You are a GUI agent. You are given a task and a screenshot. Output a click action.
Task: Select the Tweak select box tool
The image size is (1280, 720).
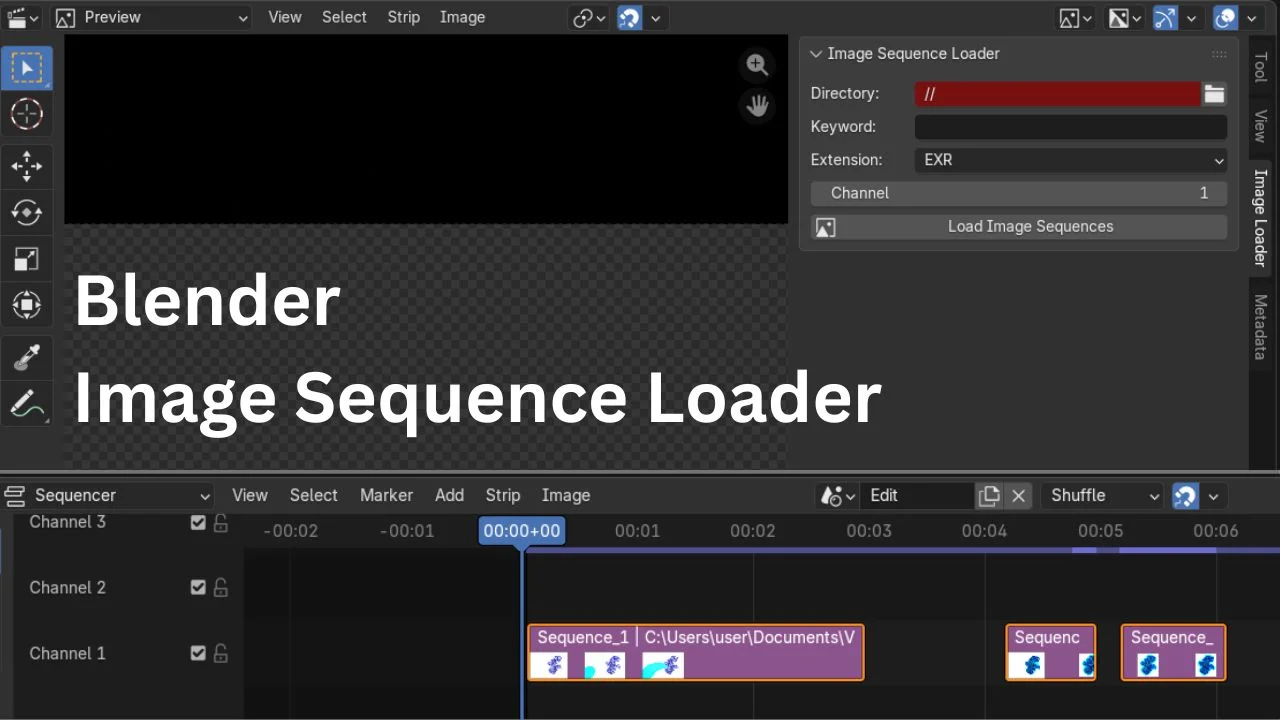pos(26,68)
